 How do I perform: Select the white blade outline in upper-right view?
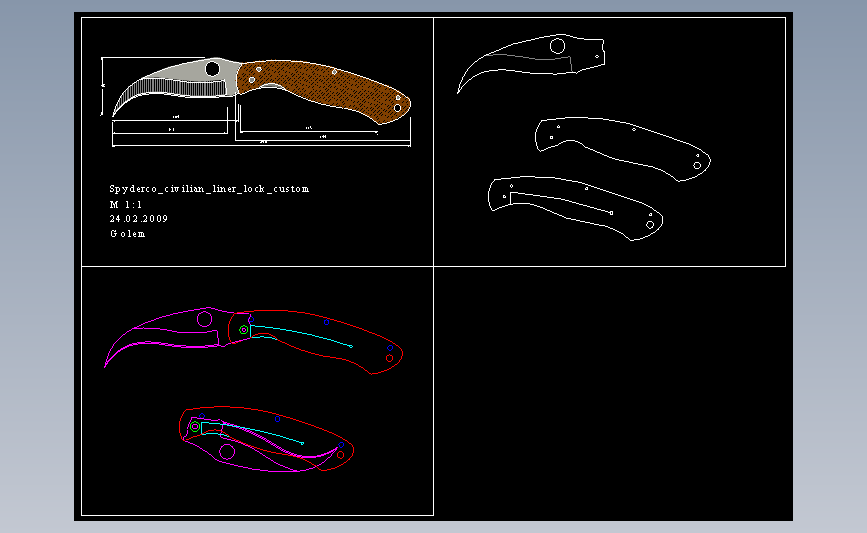tap(531, 62)
